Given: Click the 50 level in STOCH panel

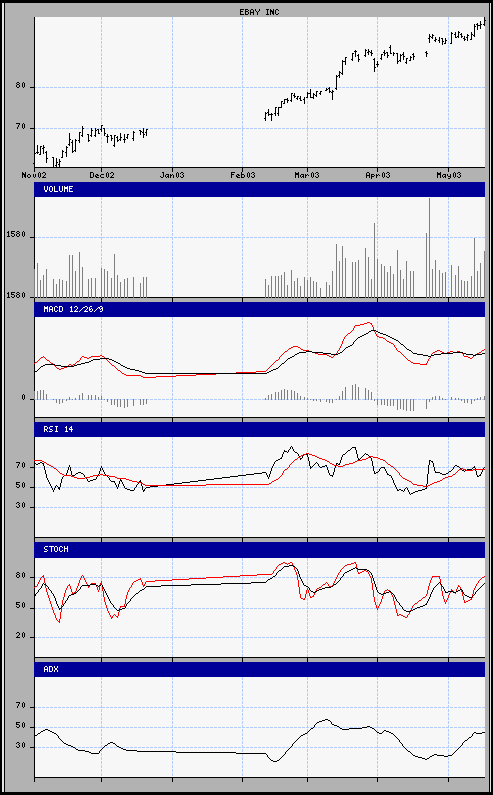Looking at the screenshot, I should click(x=20, y=606).
